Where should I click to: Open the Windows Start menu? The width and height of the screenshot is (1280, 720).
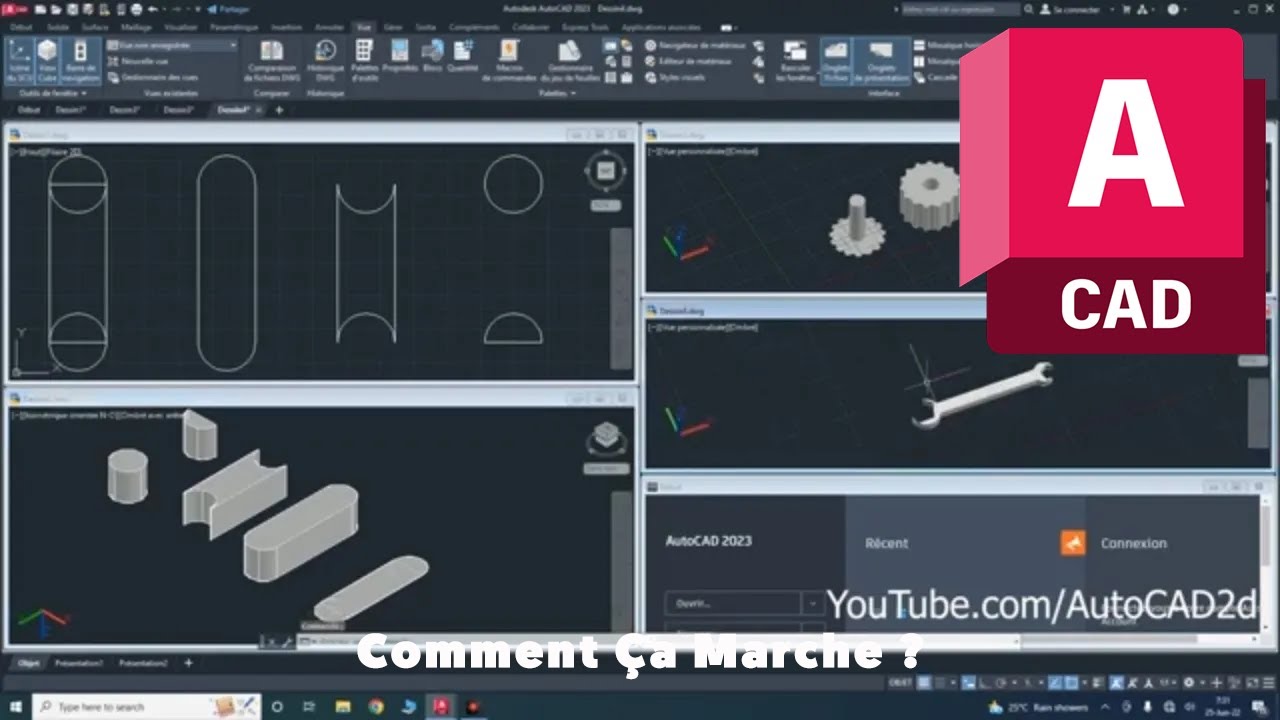pos(16,706)
